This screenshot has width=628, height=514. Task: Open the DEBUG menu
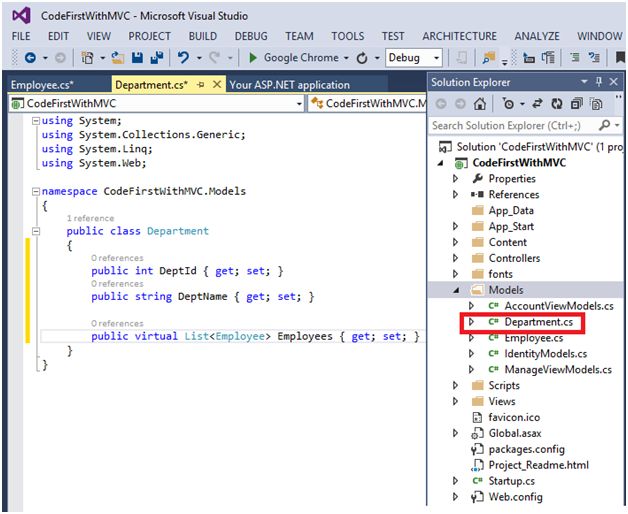coord(251,36)
